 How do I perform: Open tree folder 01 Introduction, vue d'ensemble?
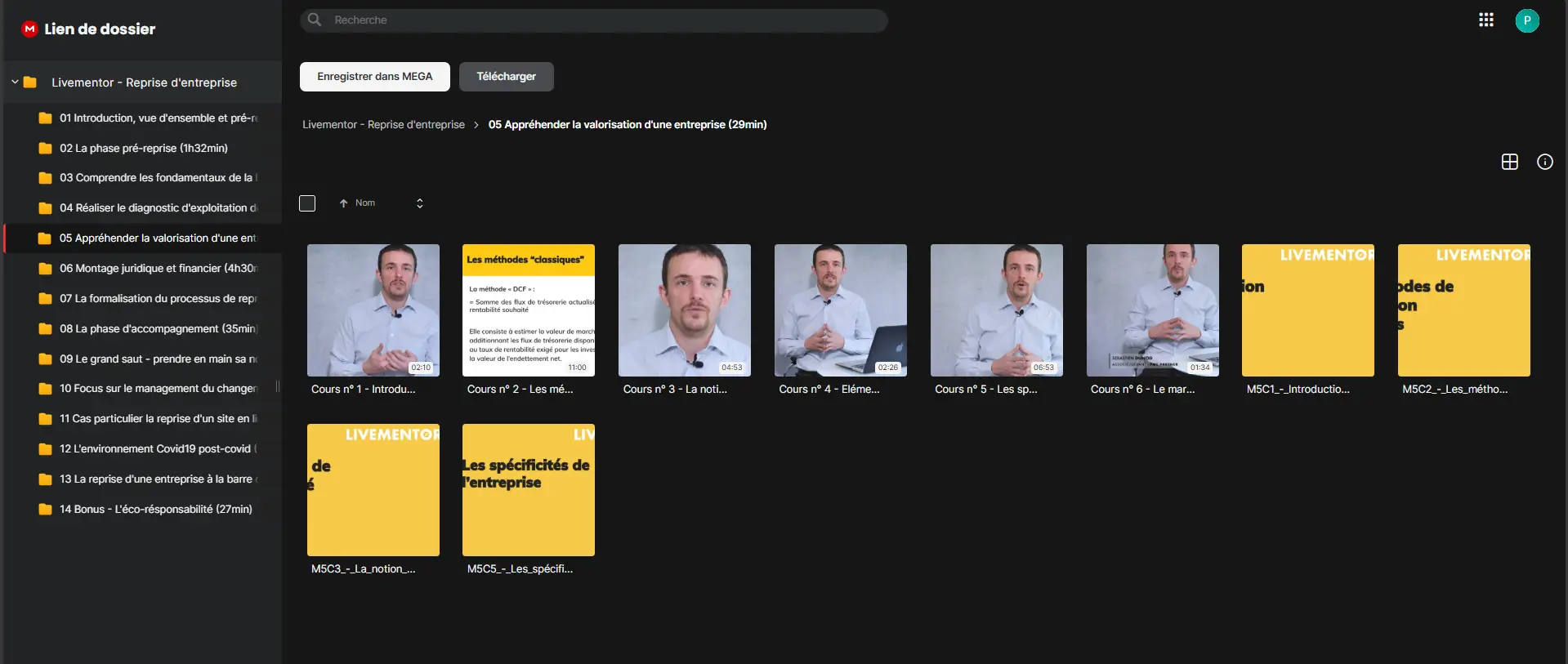pos(143,118)
